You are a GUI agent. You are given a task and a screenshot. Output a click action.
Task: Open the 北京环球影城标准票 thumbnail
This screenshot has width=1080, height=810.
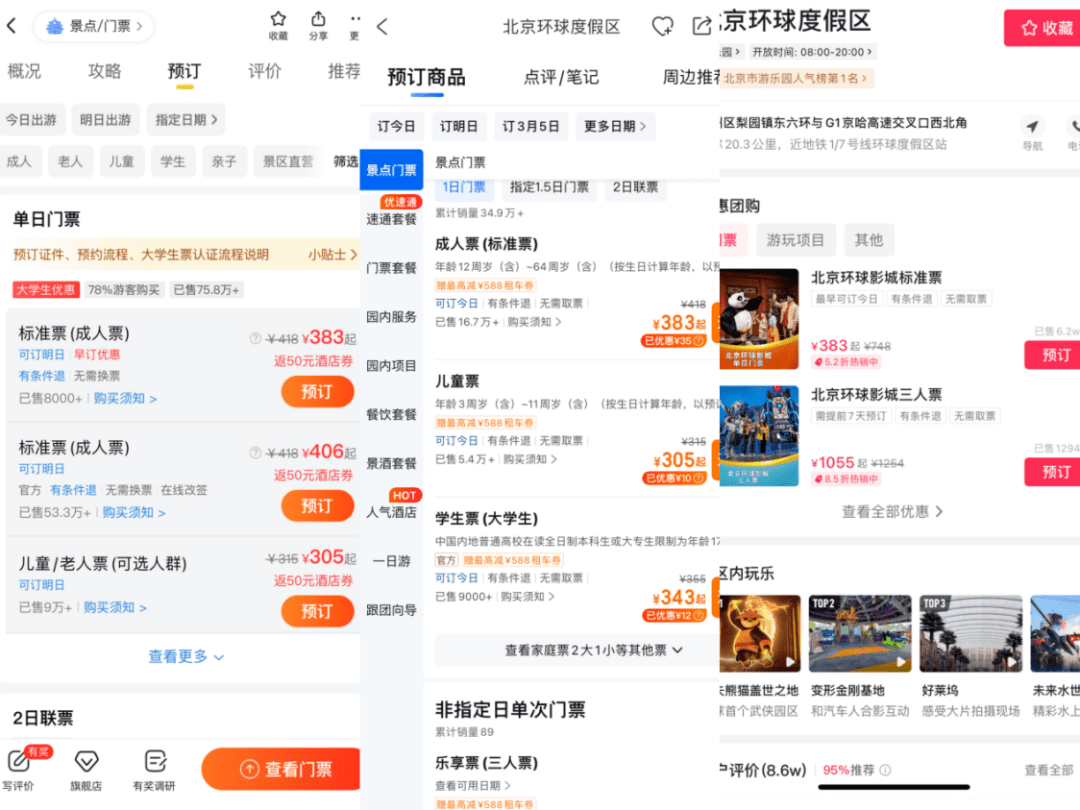[x=759, y=319]
